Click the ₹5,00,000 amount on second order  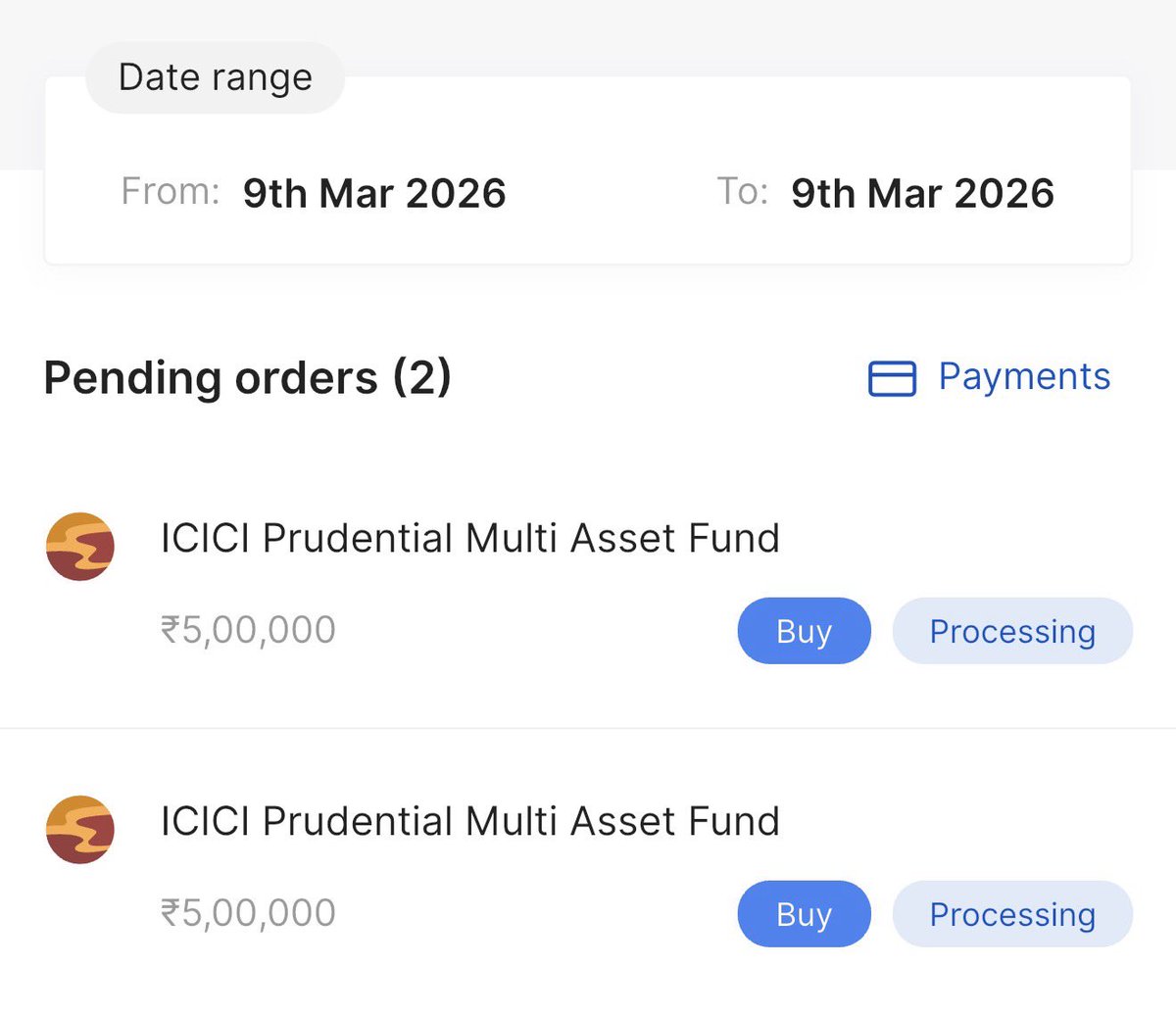point(249,913)
